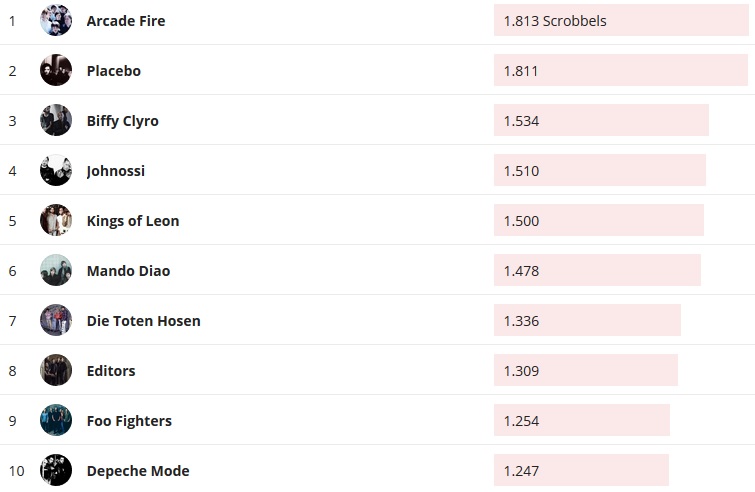755x492 pixels.
Task: Click the Kings of Leon avatar image
Action: pos(56,221)
